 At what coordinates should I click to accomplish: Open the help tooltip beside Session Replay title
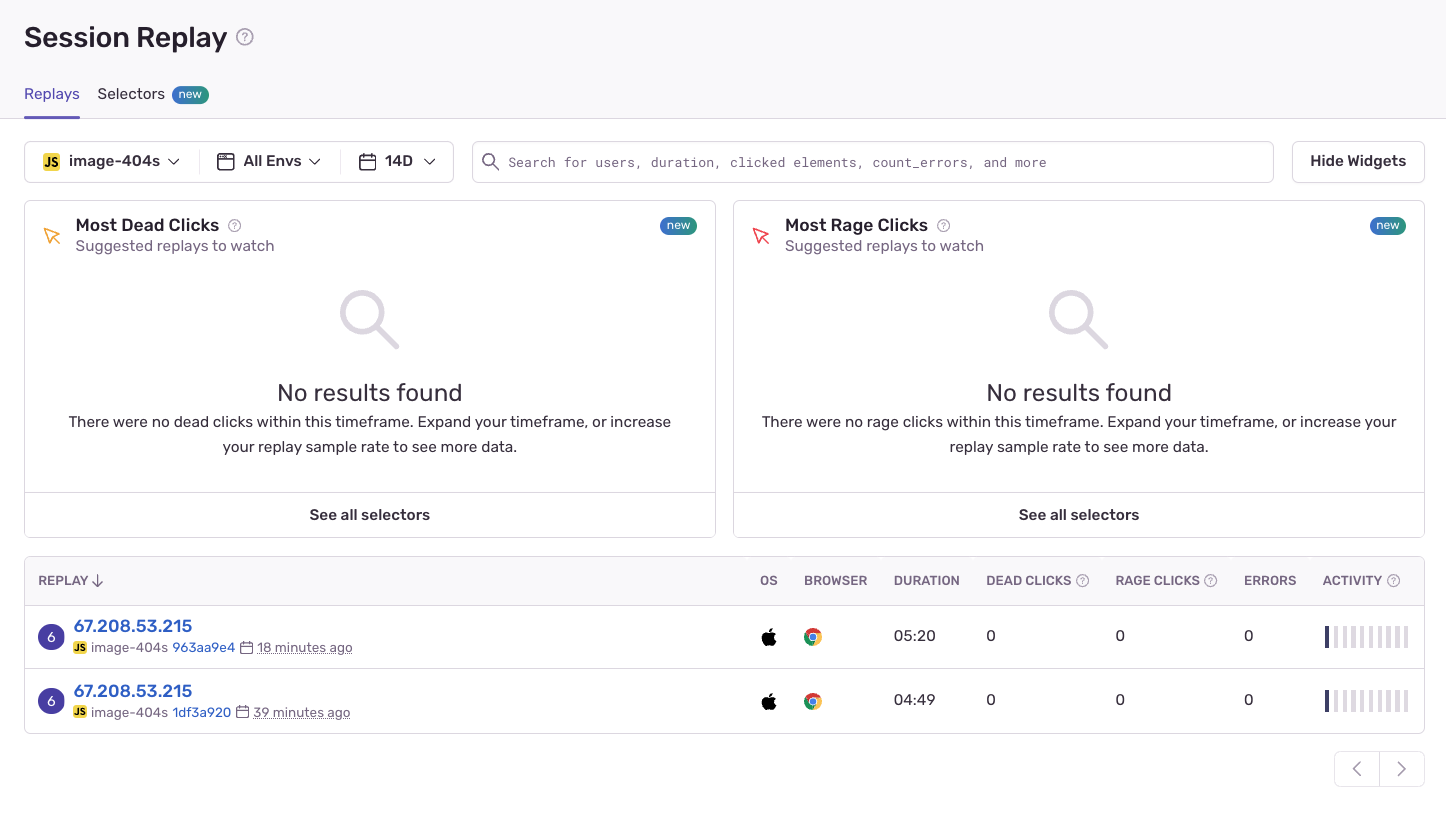tap(243, 37)
